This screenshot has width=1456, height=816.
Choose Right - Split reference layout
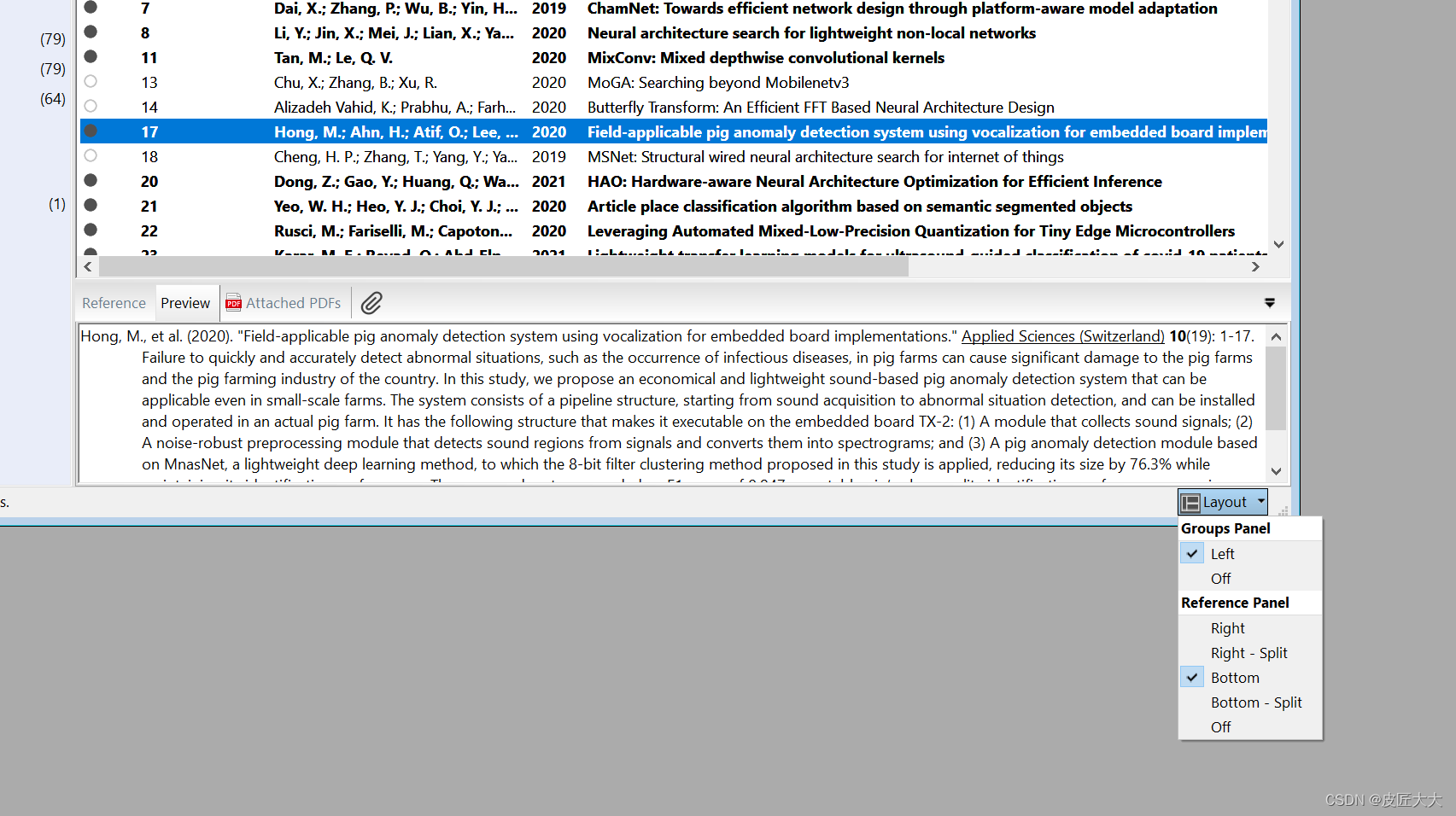click(1250, 653)
